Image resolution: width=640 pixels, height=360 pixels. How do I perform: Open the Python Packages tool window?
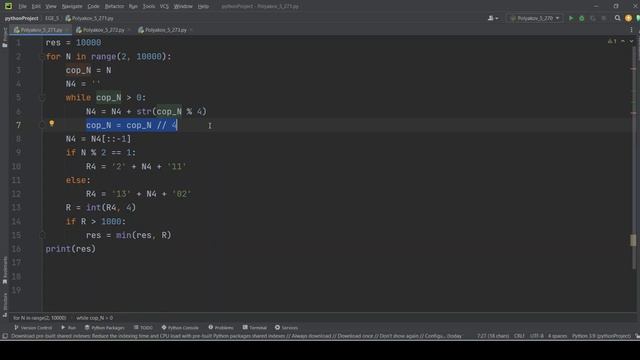coord(104,328)
